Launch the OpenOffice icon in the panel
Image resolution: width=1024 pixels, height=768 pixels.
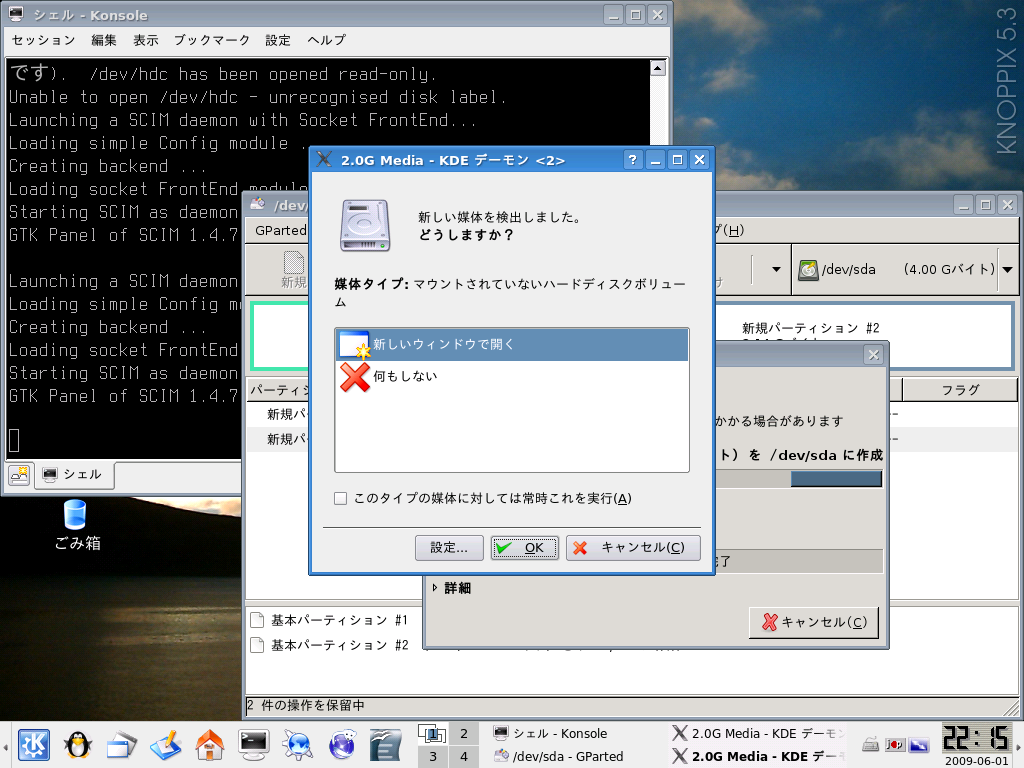pyautogui.click(x=385, y=744)
